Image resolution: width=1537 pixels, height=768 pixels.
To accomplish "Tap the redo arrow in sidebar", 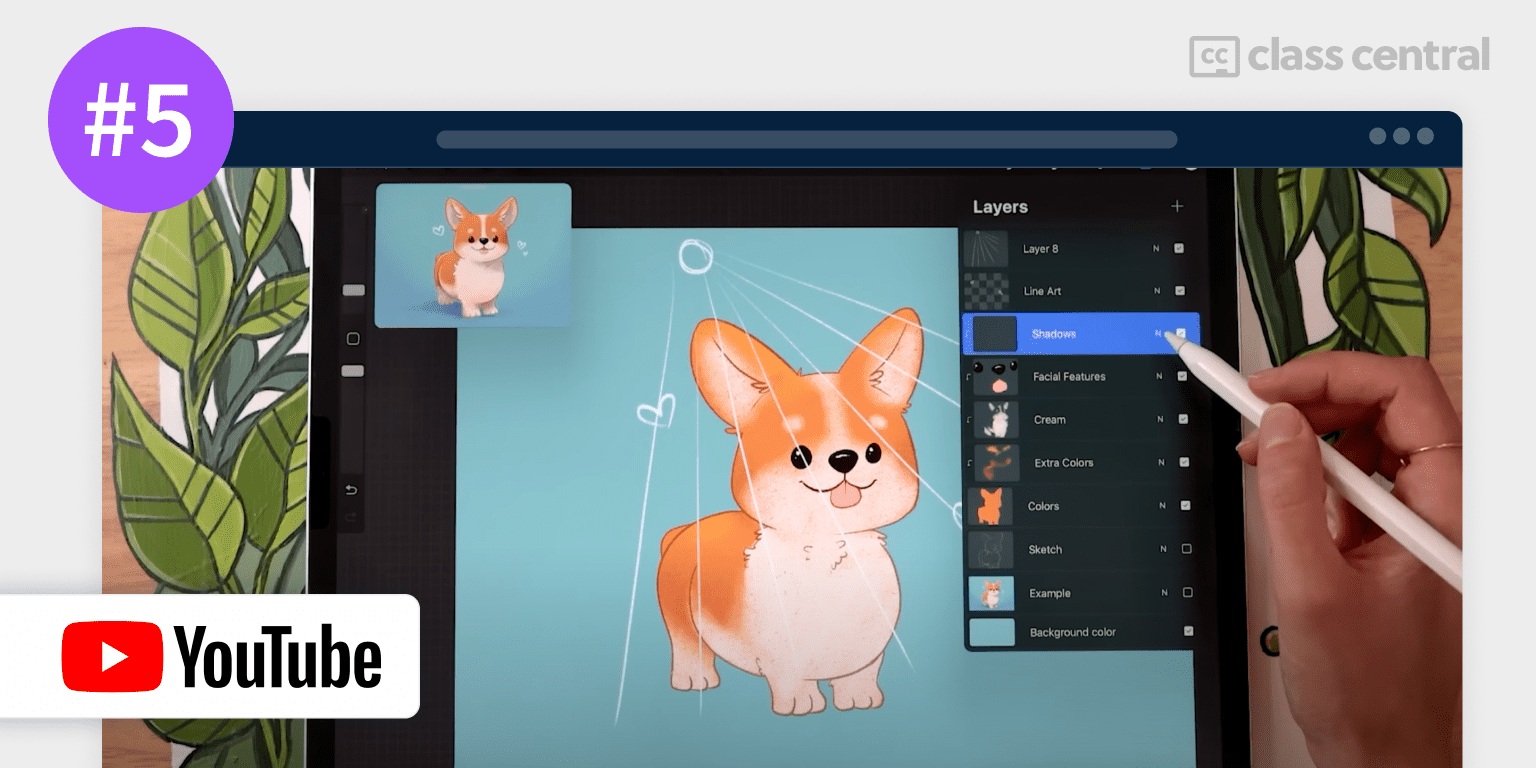I will point(351,517).
